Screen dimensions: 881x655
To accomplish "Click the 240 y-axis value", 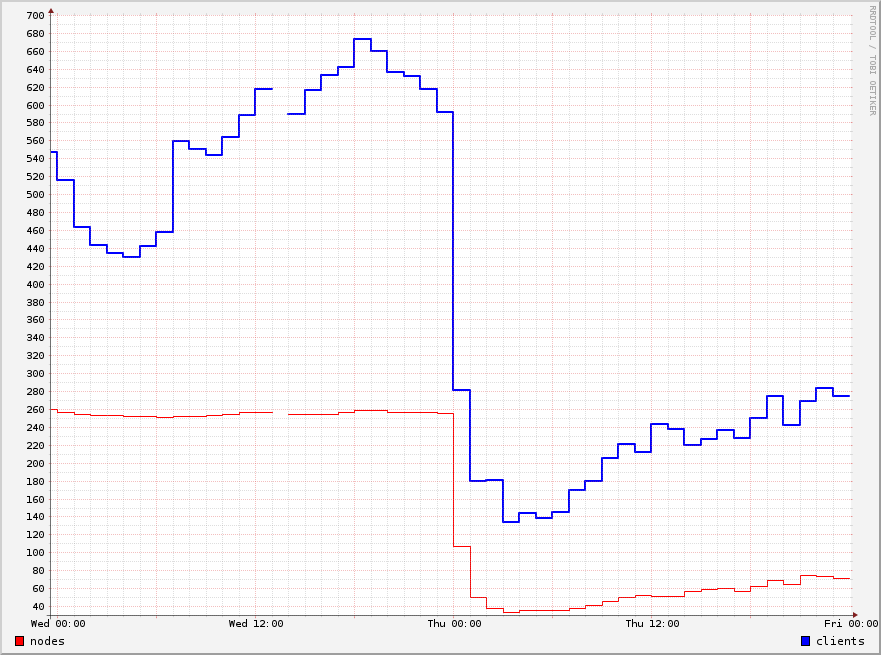I will pyautogui.click(x=35, y=427).
